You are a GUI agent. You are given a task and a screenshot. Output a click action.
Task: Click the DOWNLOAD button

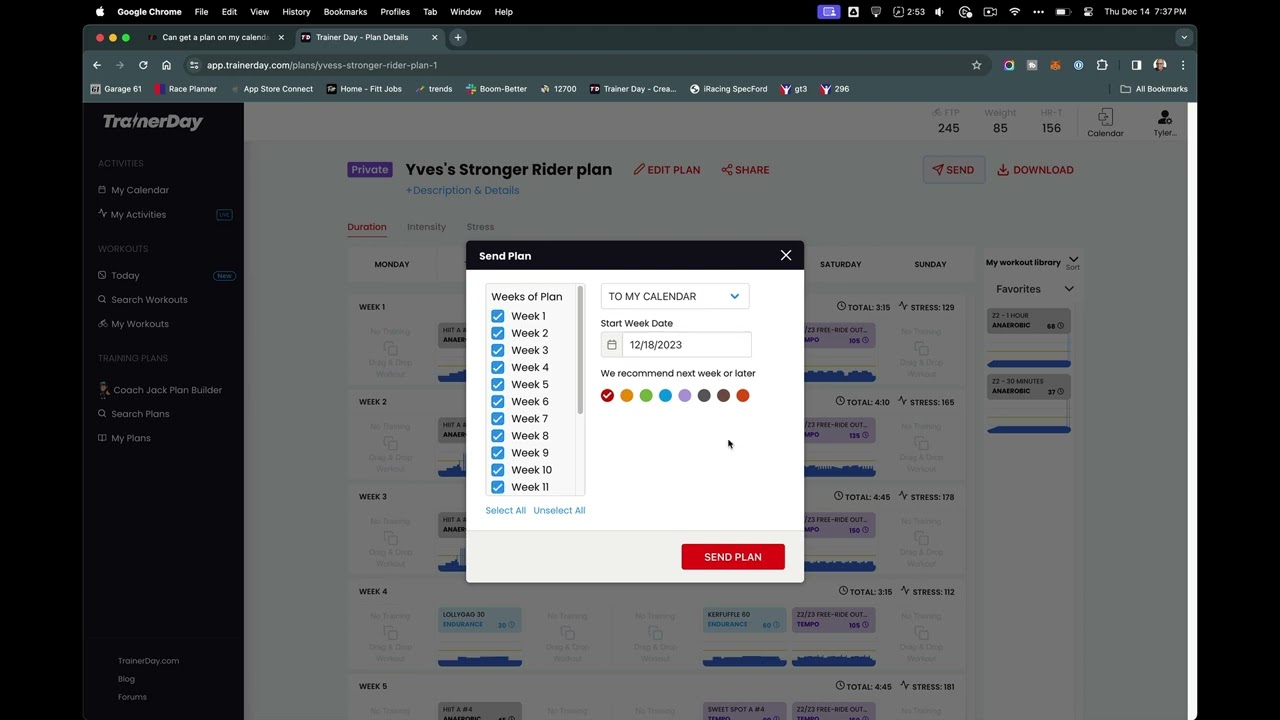[1035, 170]
